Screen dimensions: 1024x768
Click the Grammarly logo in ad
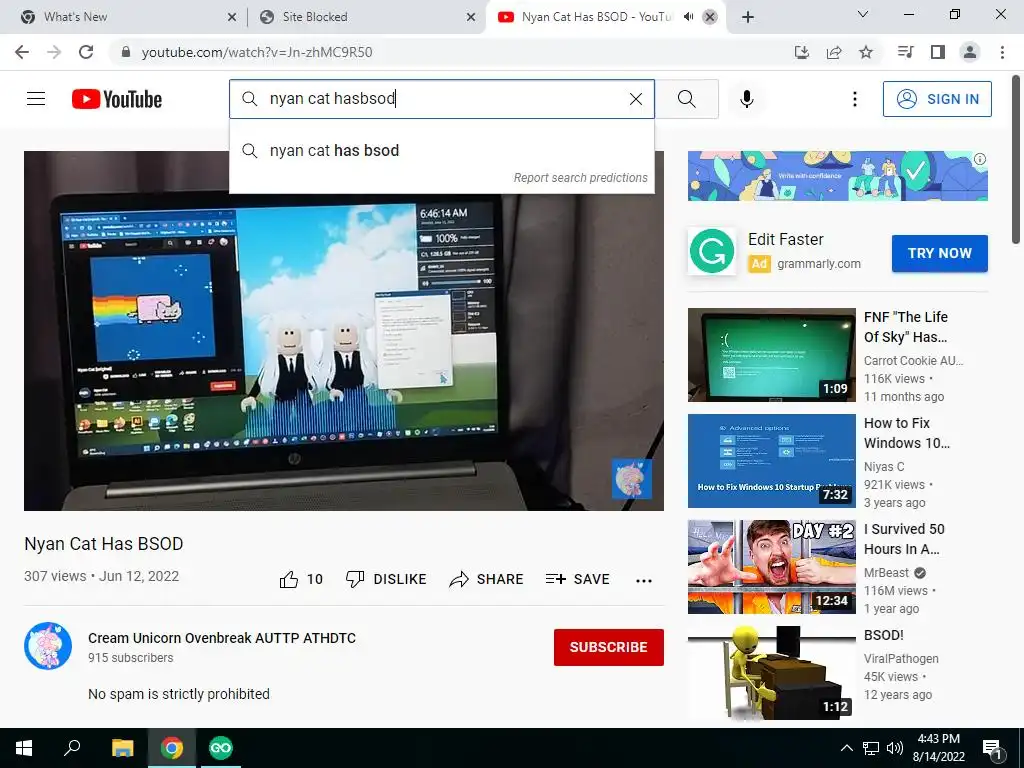(x=712, y=251)
